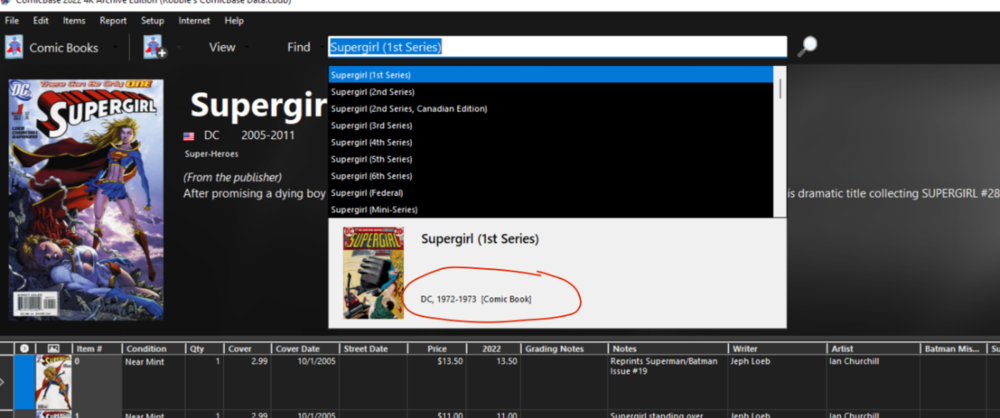1000x418 pixels.
Task: Click the US flag country icon
Action: [x=188, y=136]
